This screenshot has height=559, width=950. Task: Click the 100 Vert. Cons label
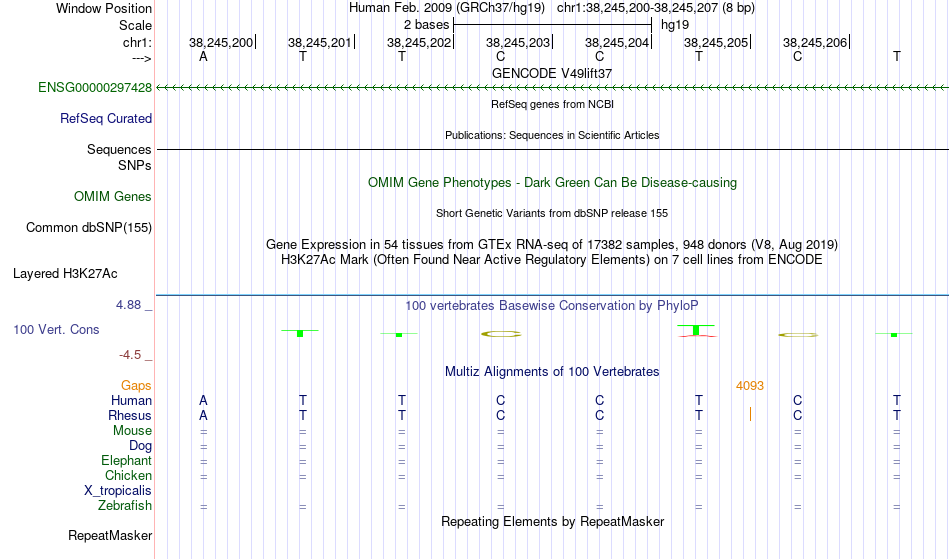(x=56, y=329)
